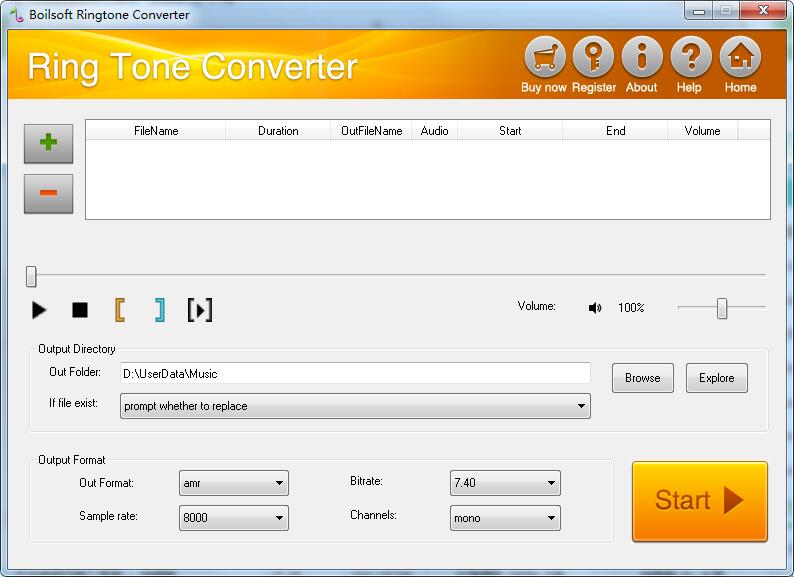Expand the Sample rate dropdown
Screen dimensions: 794x577
click(x=279, y=518)
